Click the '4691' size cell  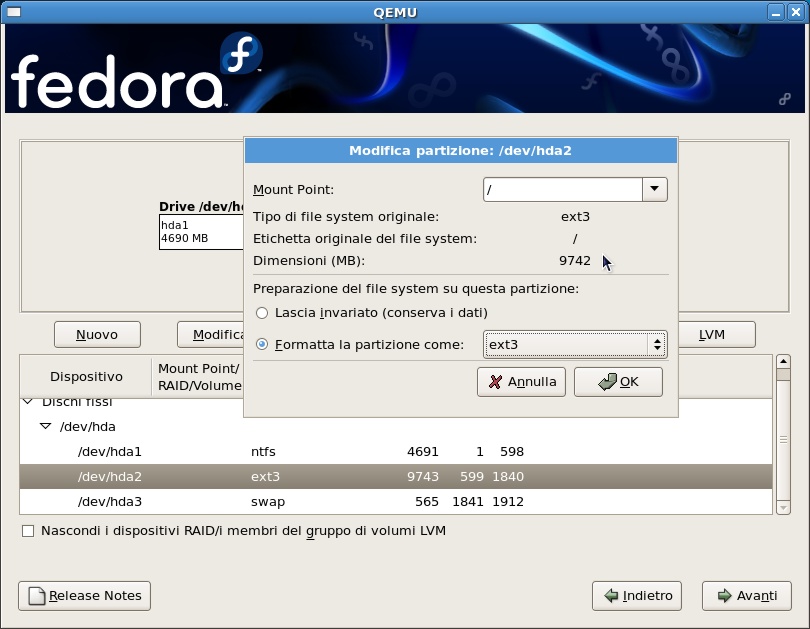[423, 452]
